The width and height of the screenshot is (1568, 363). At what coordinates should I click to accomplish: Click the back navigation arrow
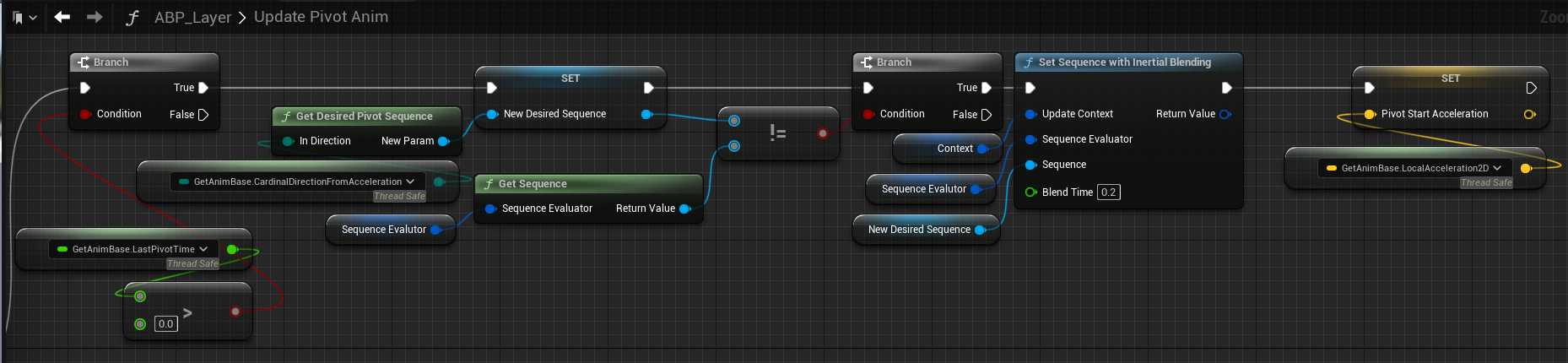(62, 17)
